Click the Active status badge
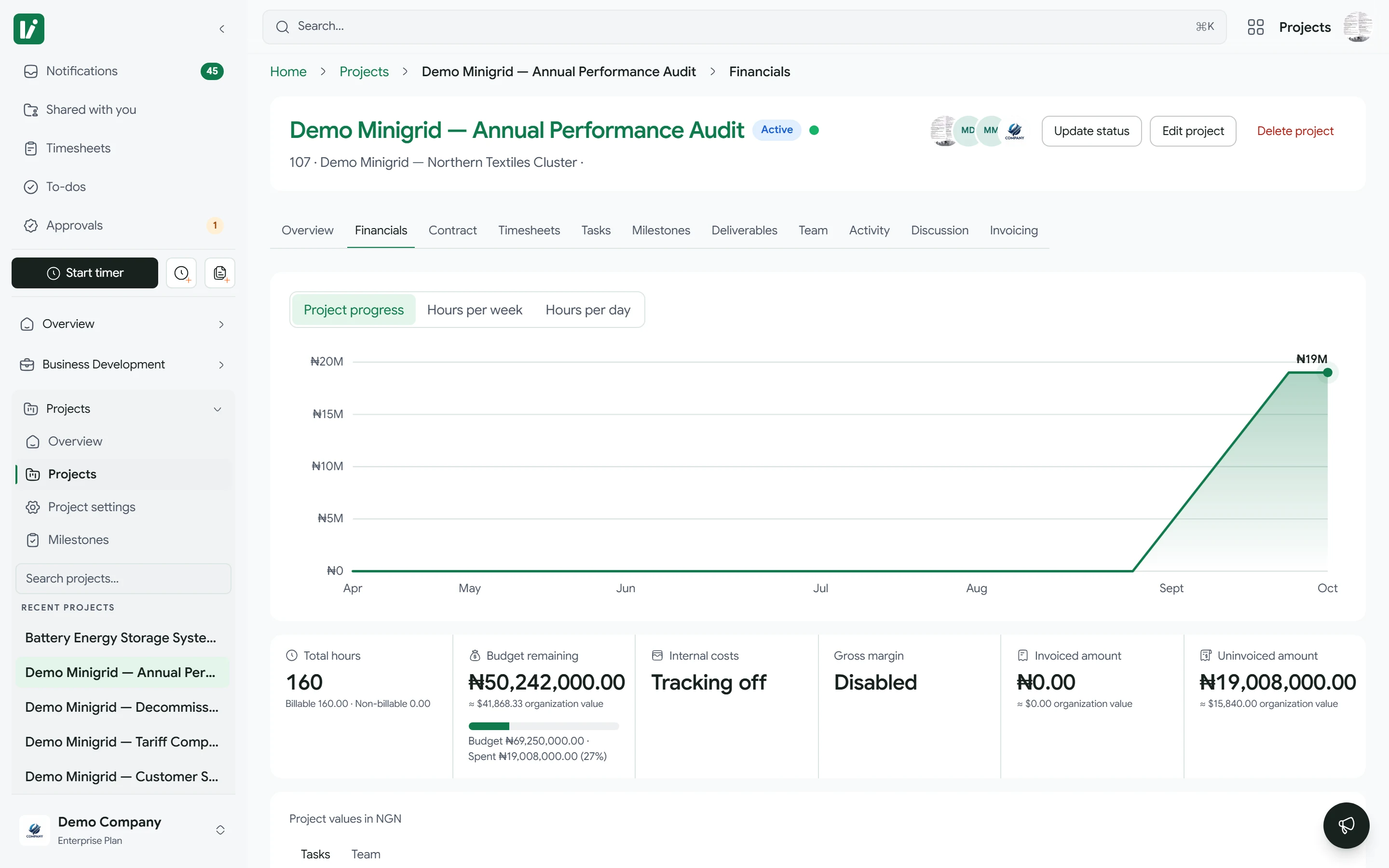This screenshot has width=1389, height=868. point(776,130)
